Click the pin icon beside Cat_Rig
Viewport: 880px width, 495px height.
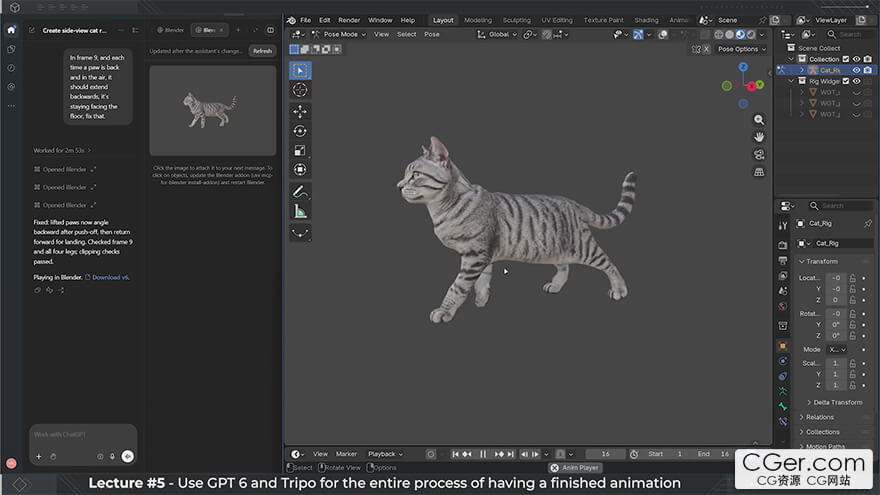point(868,223)
